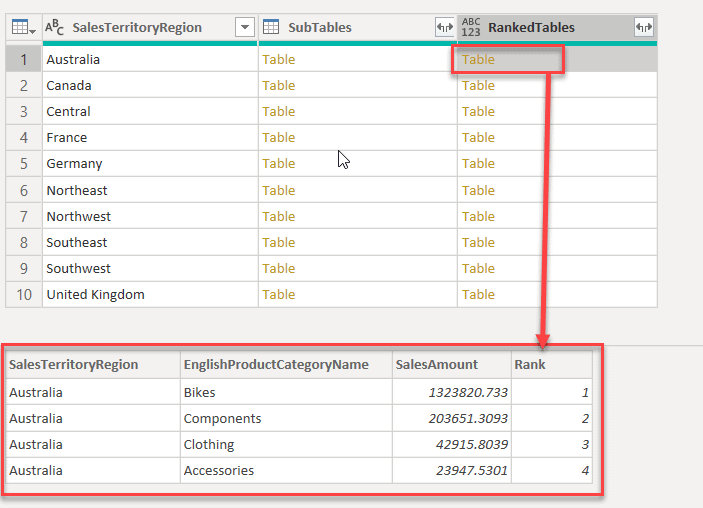703x508 pixels.
Task: Click the ABC123 type icon of RankedTables
Action: pos(471,28)
